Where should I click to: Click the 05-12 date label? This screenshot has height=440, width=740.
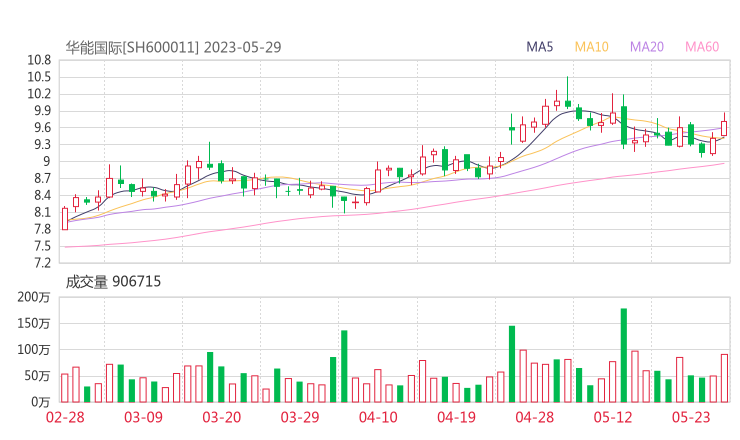point(613,417)
